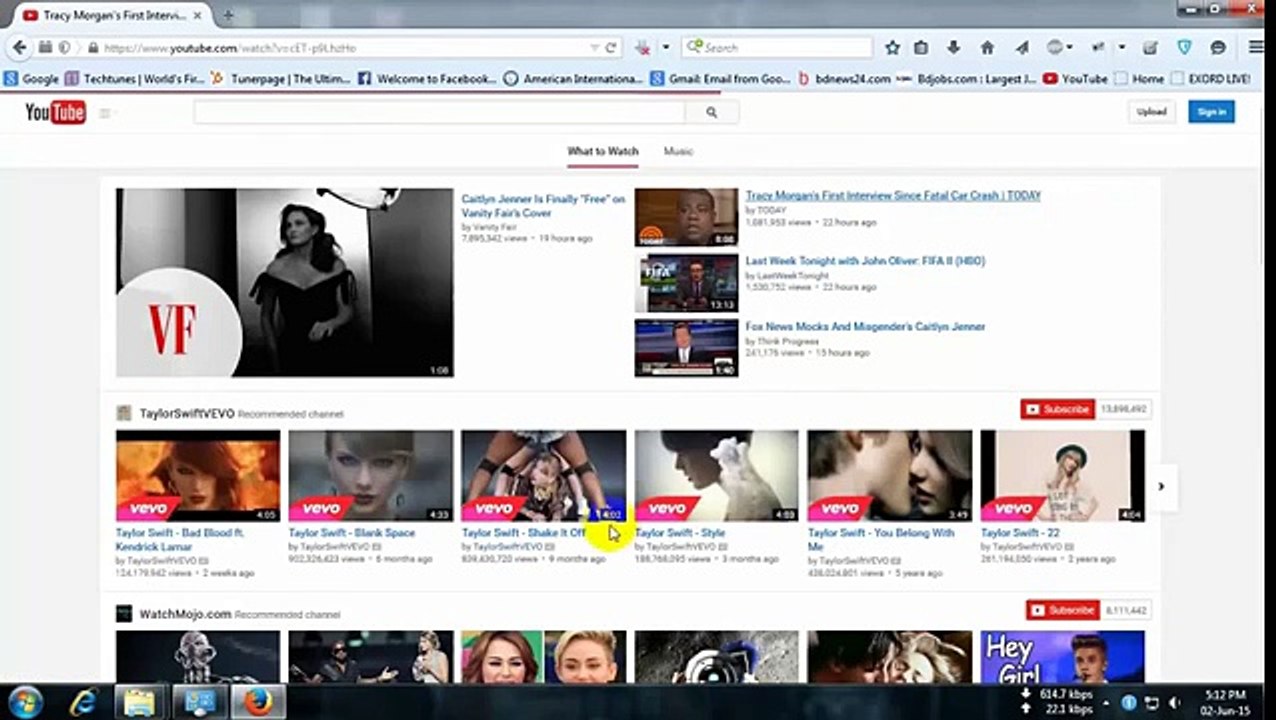Show next TaylorSwiftVEVO videos with arrow
This screenshot has height=720, width=1276.
click(x=1161, y=487)
